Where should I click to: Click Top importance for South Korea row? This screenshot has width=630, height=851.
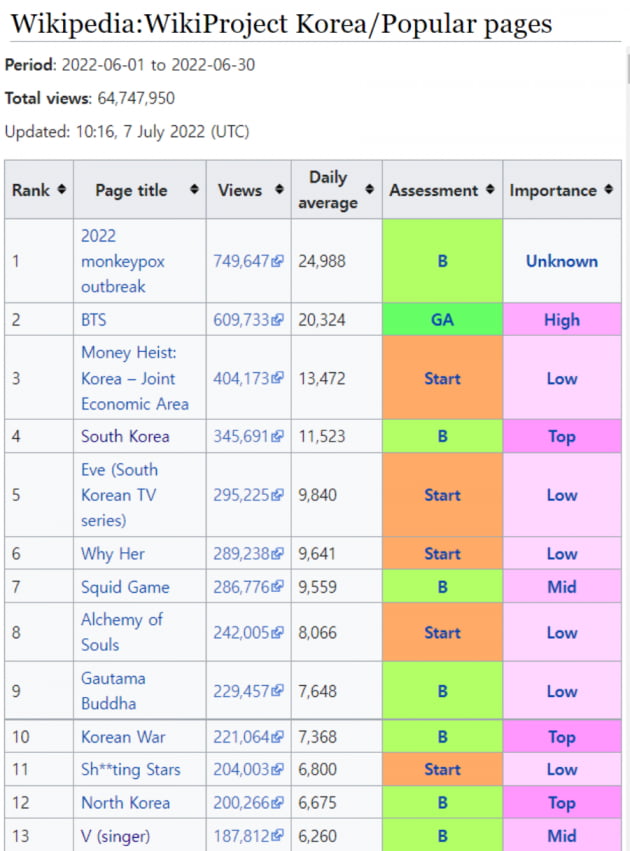pos(562,436)
